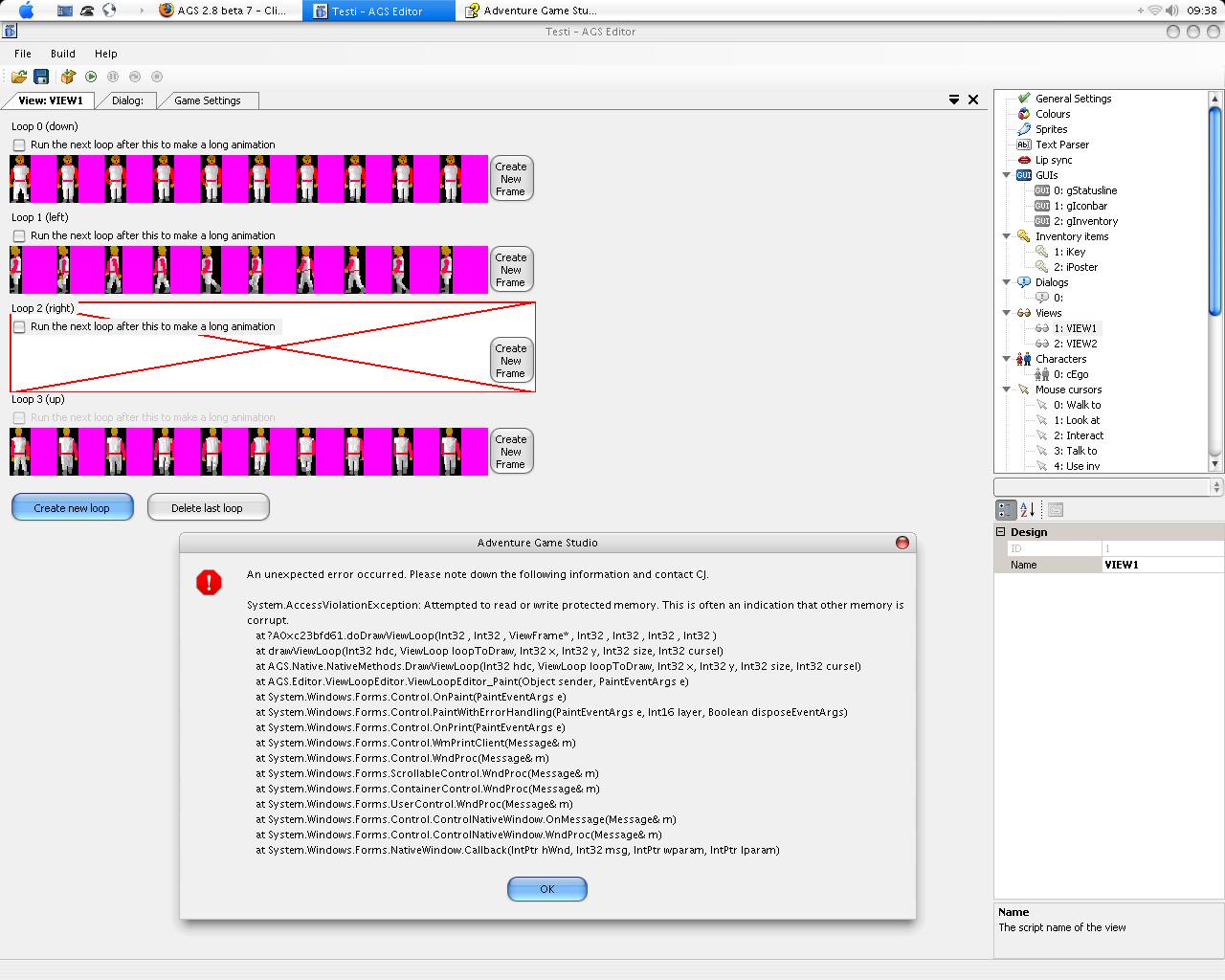Click the greyed Pause debug toolbar icon
The image size is (1225, 980).
pyautogui.click(x=113, y=77)
